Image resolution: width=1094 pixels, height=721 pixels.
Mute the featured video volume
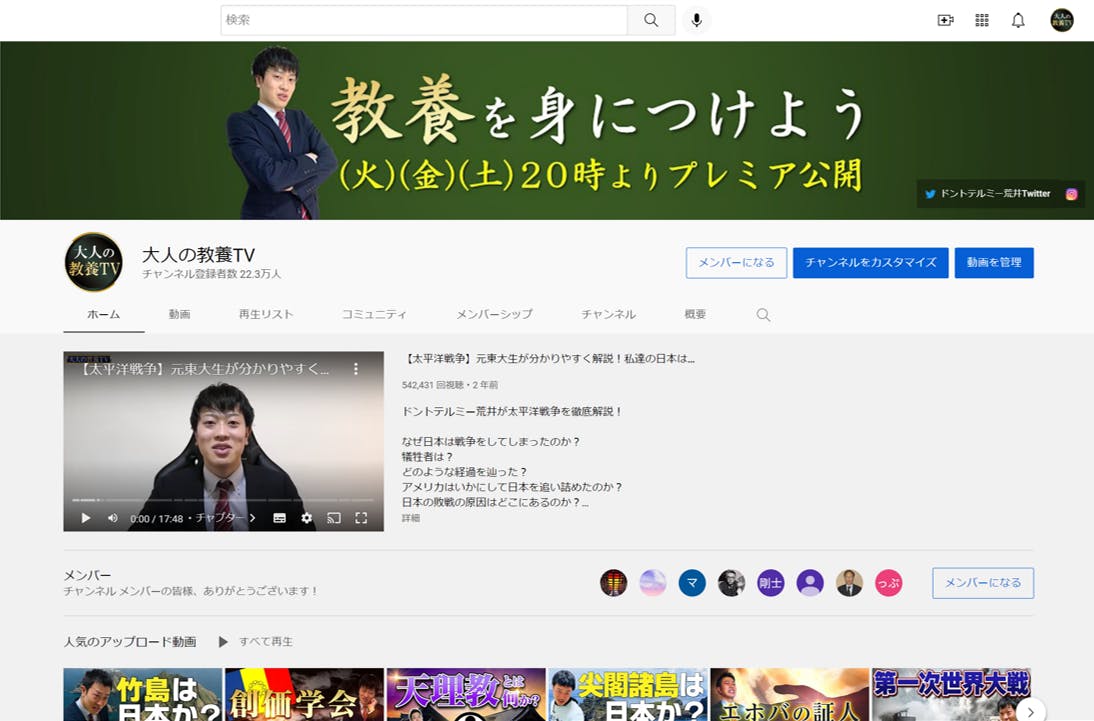point(112,518)
